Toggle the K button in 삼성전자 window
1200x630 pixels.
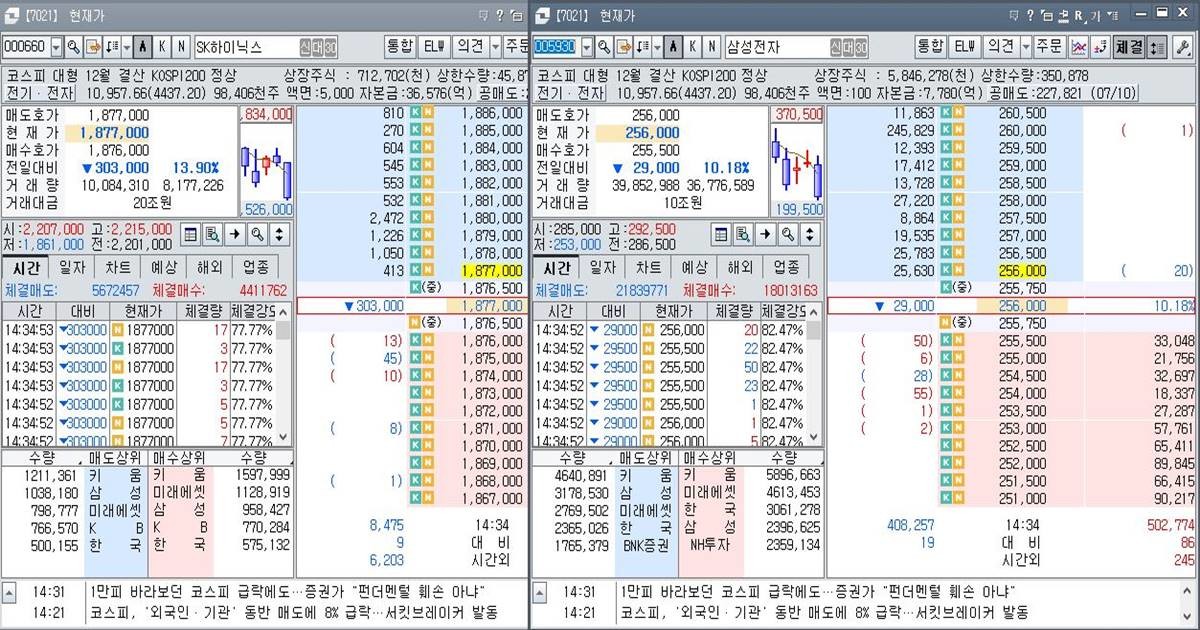coord(692,47)
